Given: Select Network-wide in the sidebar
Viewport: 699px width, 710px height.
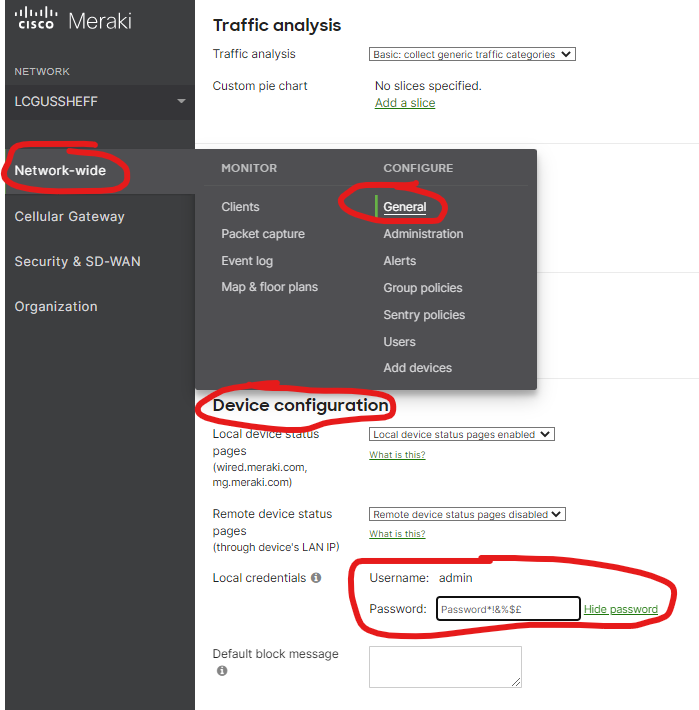Looking at the screenshot, I should pyautogui.click(x=60, y=171).
